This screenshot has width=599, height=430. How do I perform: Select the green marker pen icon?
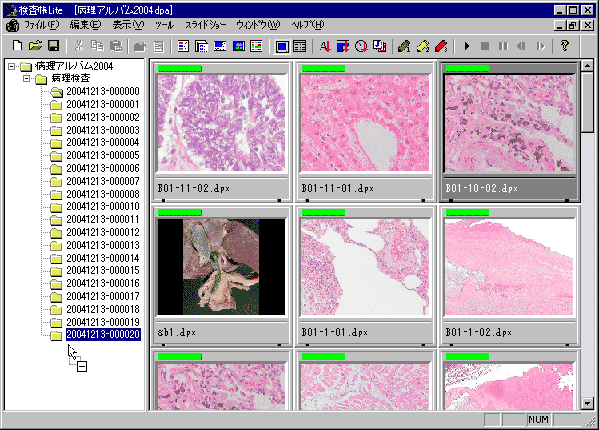[x=404, y=47]
